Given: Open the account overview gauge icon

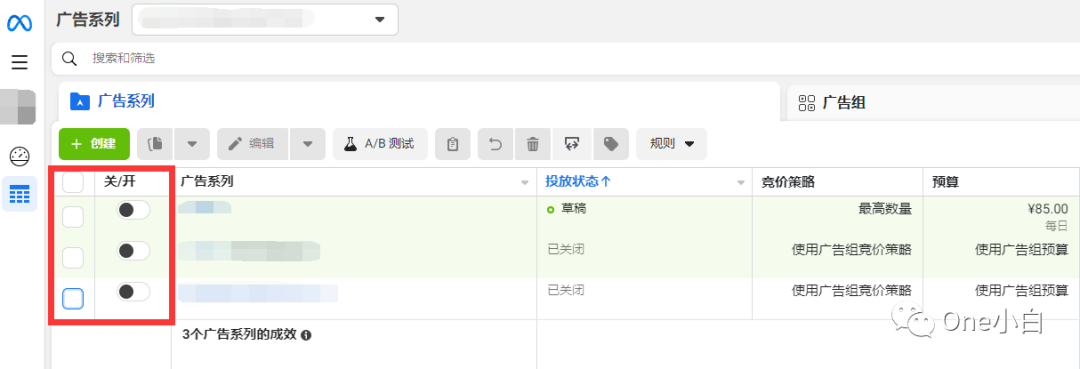Looking at the screenshot, I should click(19, 156).
